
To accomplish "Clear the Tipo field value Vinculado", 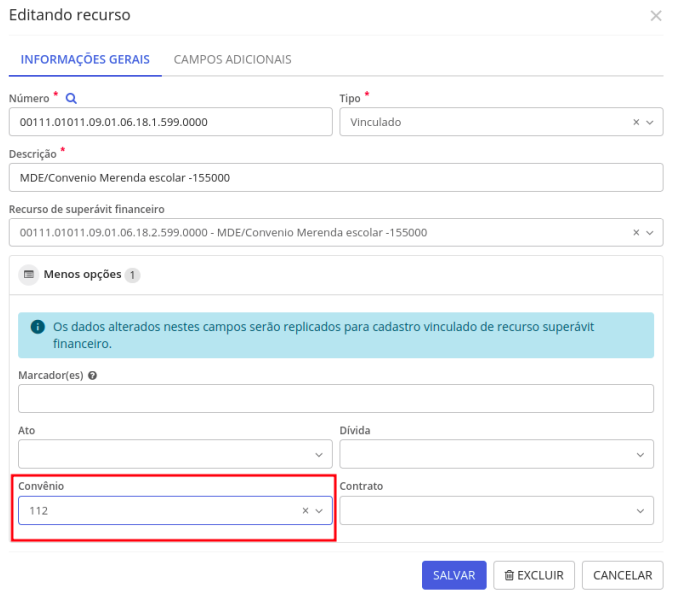I will pos(636,122).
